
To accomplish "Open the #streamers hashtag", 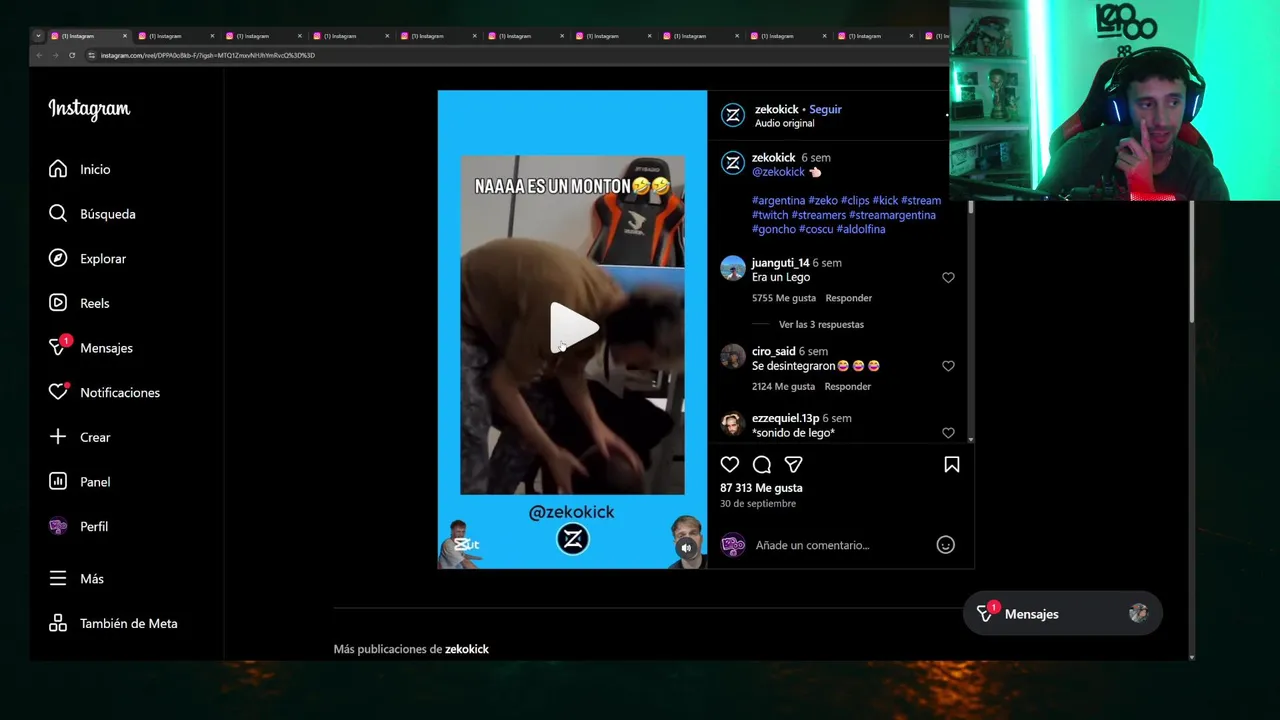I will click(x=818, y=215).
